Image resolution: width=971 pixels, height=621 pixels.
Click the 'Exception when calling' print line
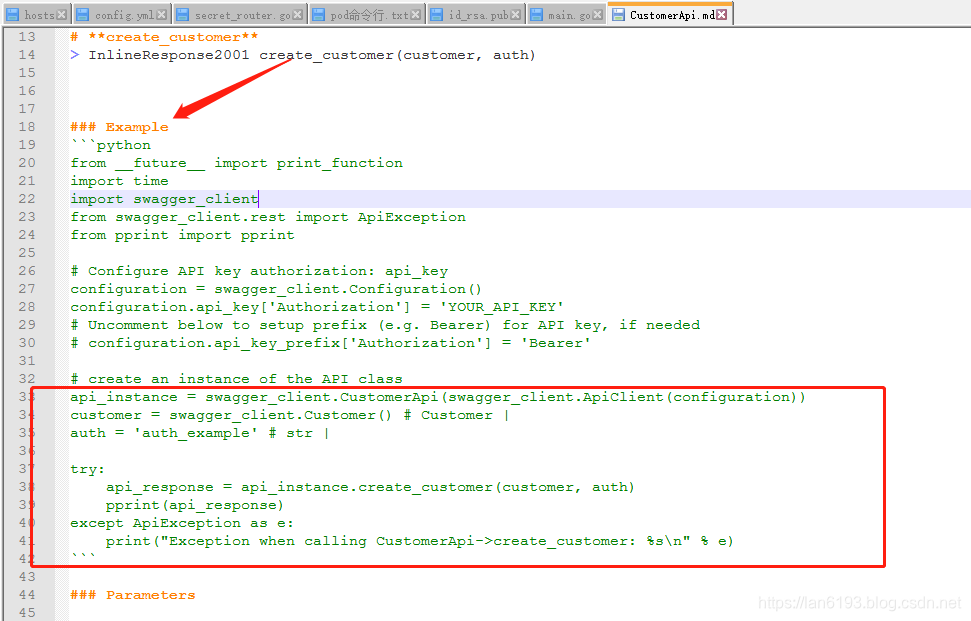419,541
